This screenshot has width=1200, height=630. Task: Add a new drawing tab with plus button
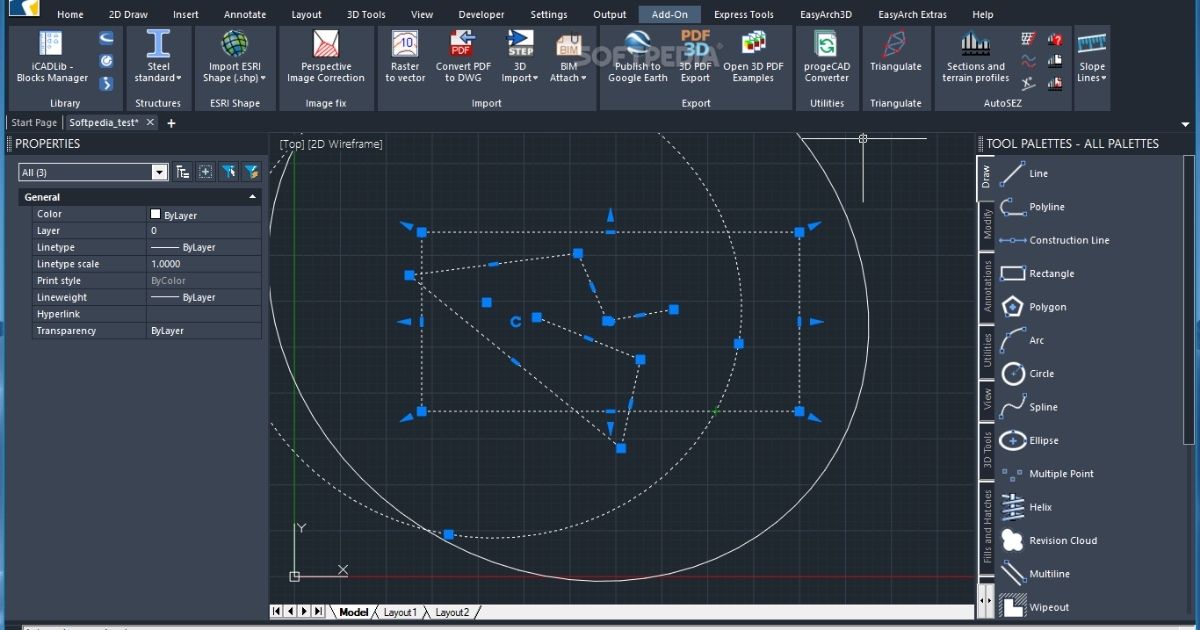coord(171,123)
